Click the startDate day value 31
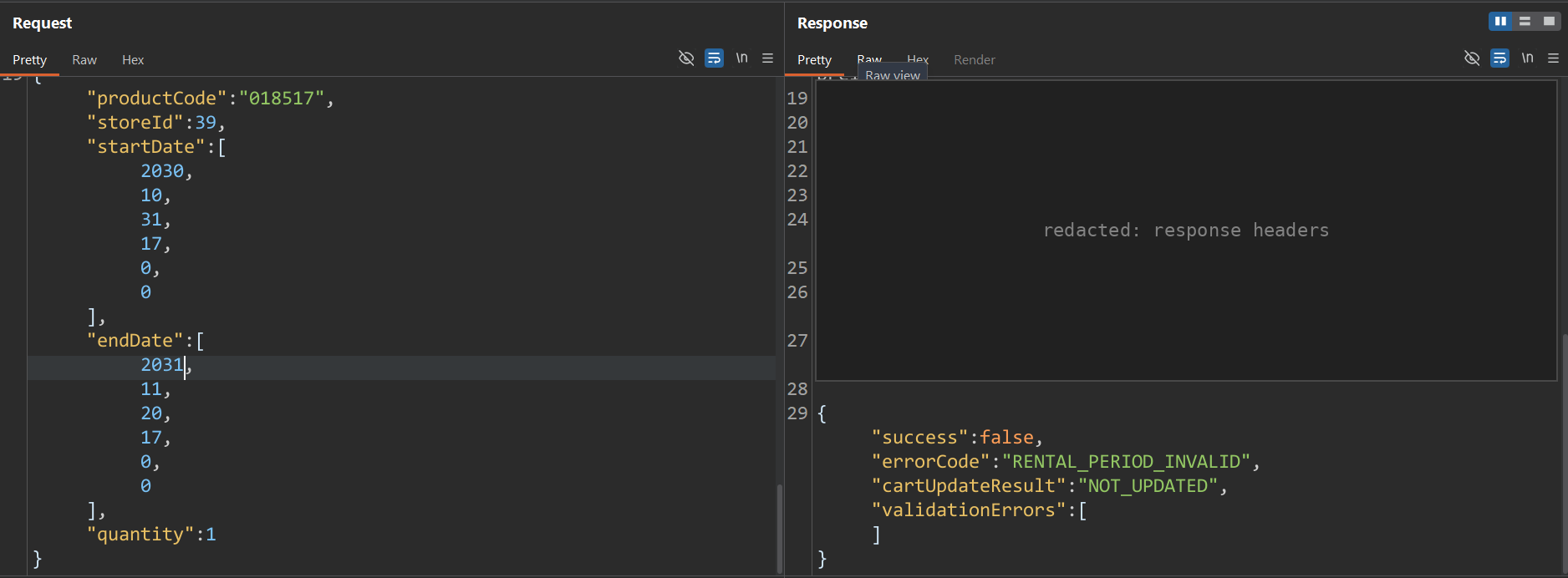The height and width of the screenshot is (578, 1568). pyautogui.click(x=151, y=220)
